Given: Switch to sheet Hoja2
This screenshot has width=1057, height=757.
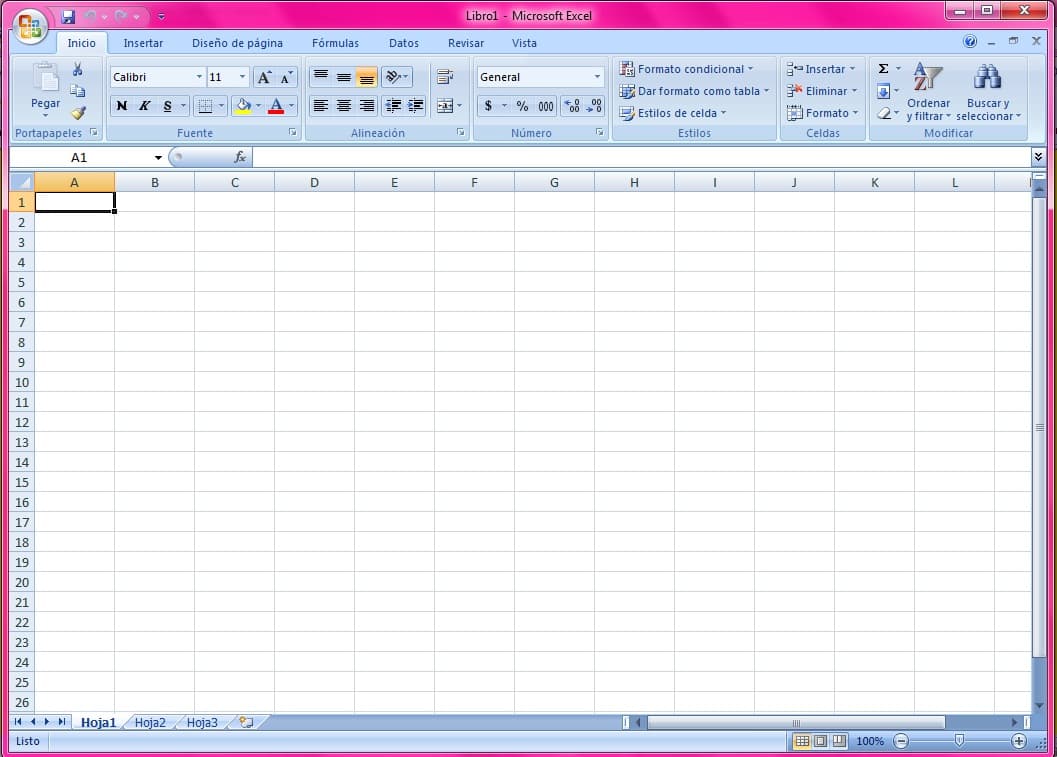Looking at the screenshot, I should tap(150, 723).
